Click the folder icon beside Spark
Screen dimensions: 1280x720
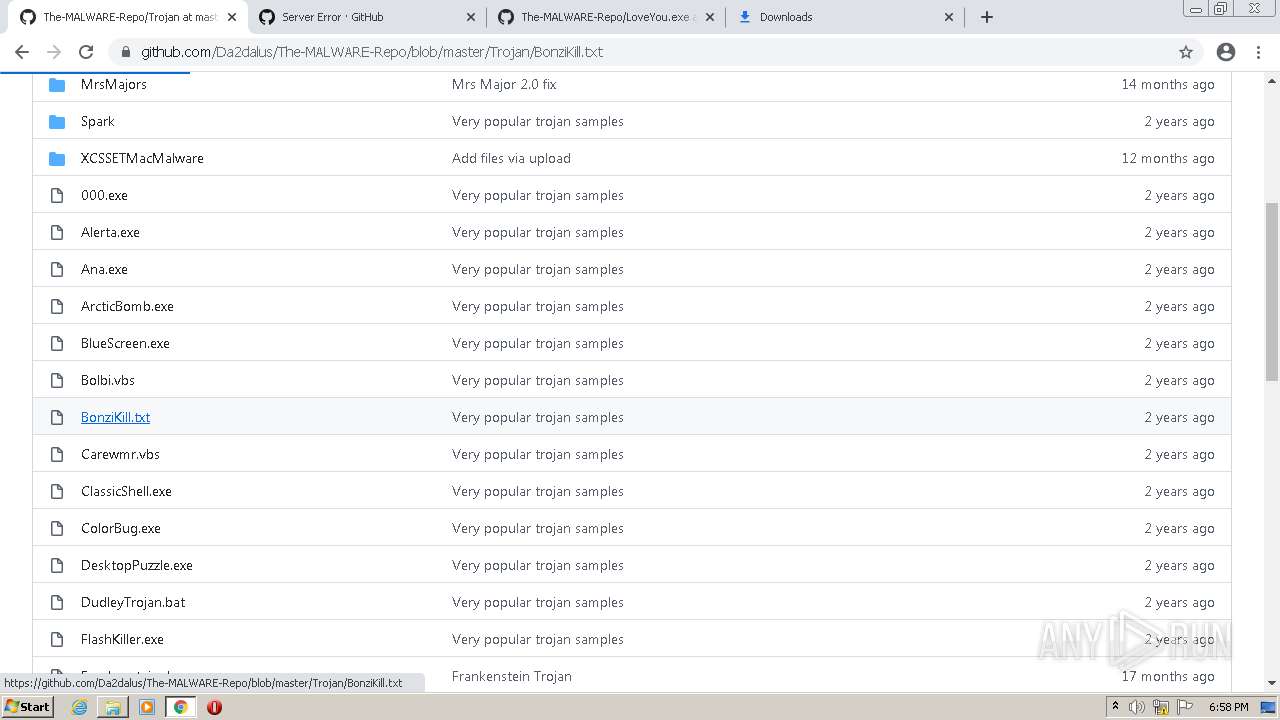57,121
